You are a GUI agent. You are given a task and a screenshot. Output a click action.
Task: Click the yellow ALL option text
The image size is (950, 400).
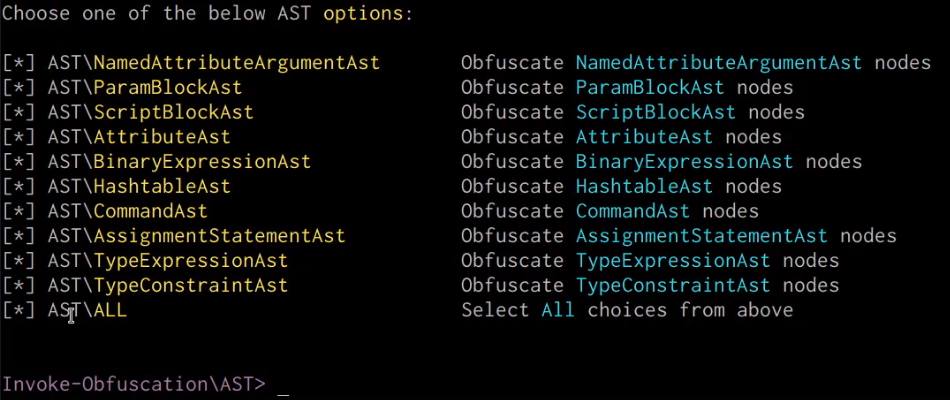[110, 310]
